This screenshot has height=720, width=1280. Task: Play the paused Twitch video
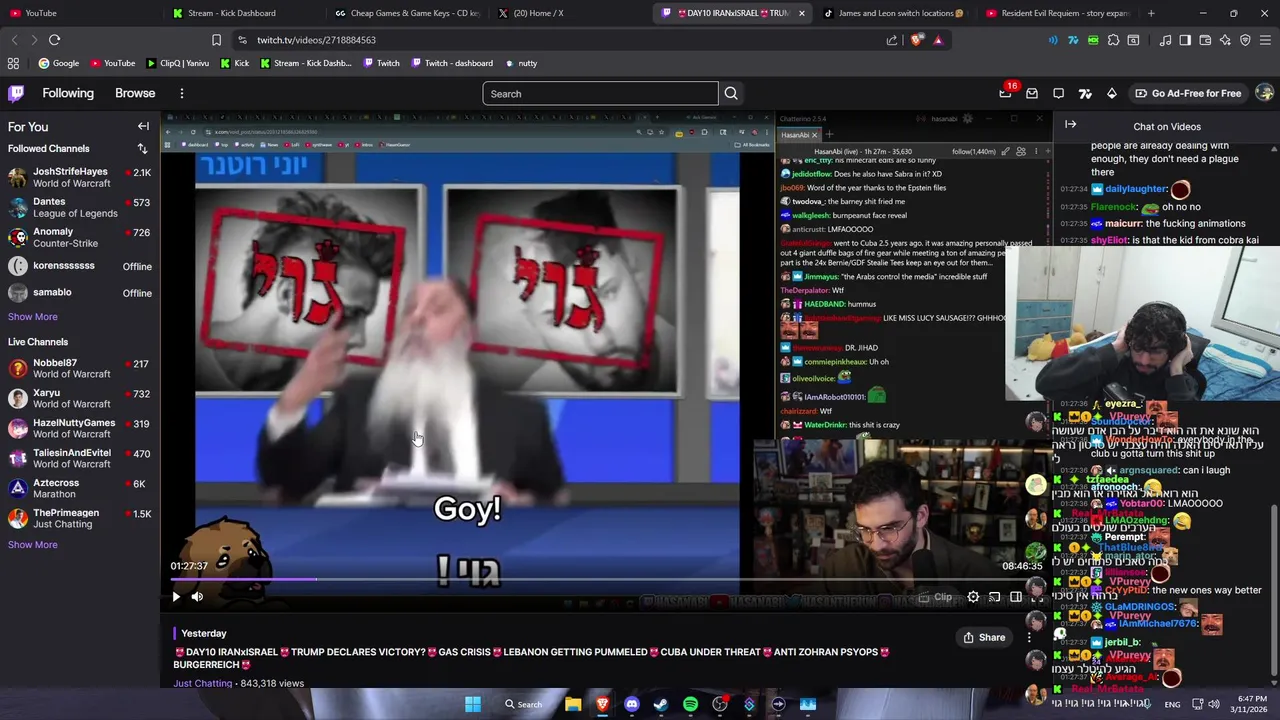point(176,597)
